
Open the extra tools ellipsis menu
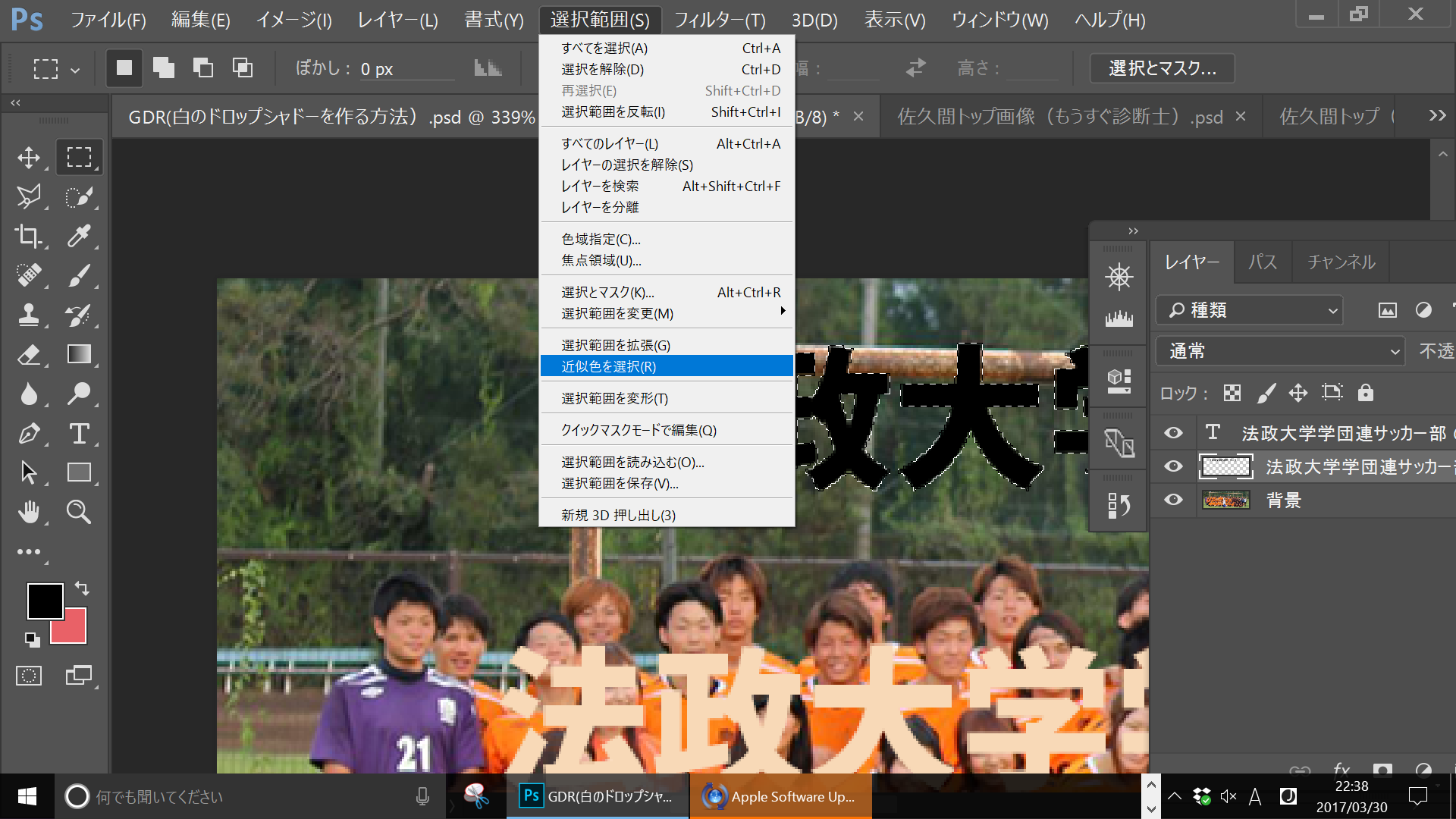29,552
